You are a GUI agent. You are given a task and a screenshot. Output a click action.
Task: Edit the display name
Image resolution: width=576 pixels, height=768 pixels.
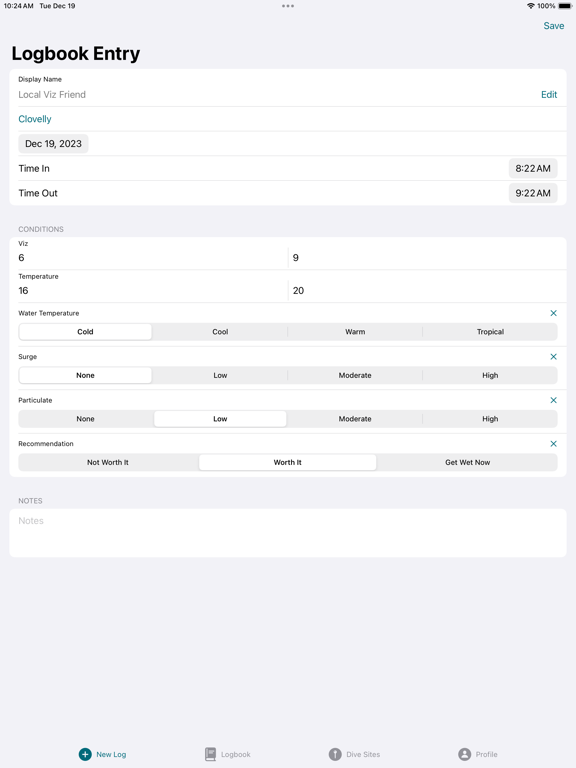[x=549, y=95]
